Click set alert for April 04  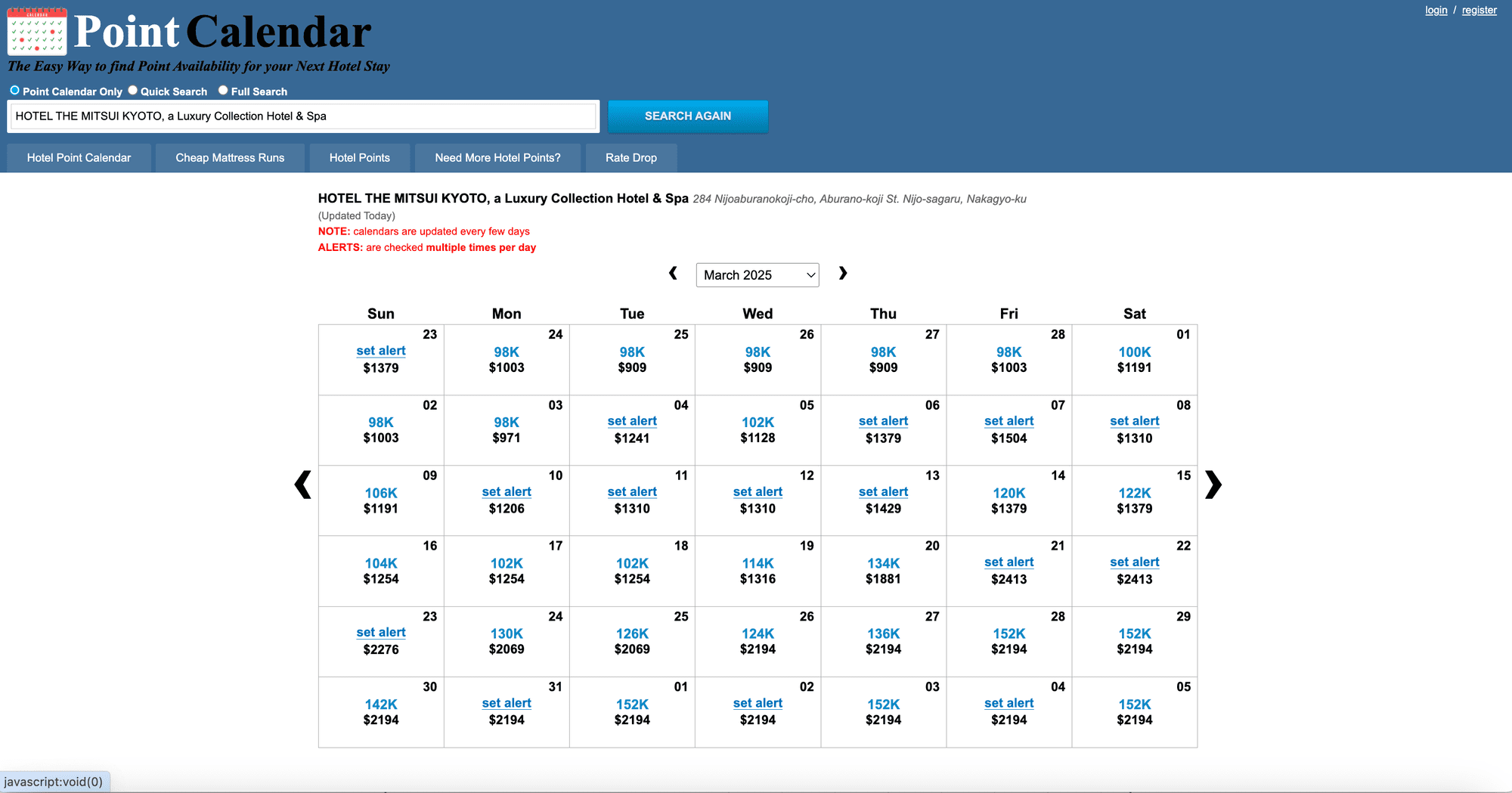pos(1009,703)
